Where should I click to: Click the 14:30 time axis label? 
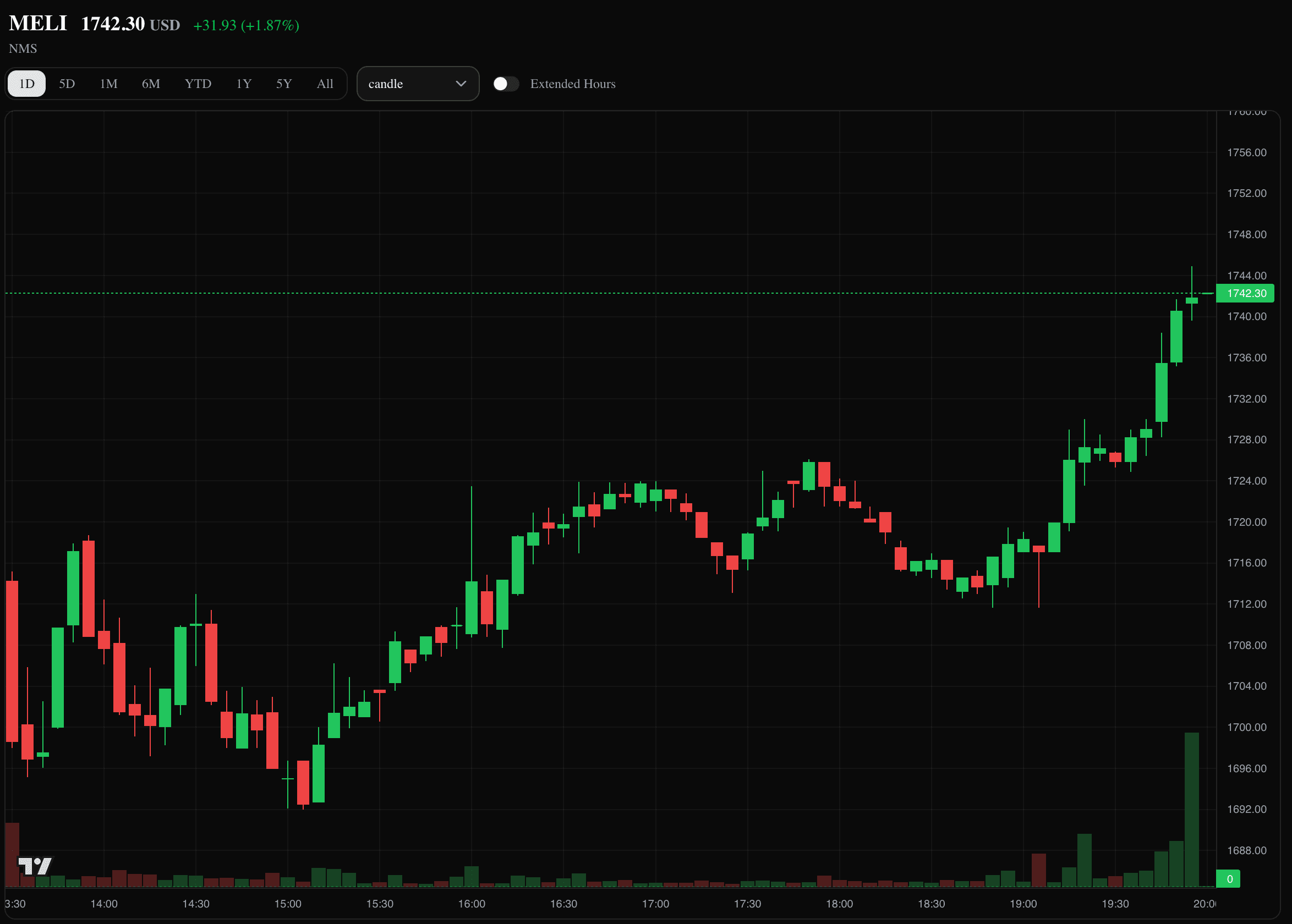[x=196, y=904]
